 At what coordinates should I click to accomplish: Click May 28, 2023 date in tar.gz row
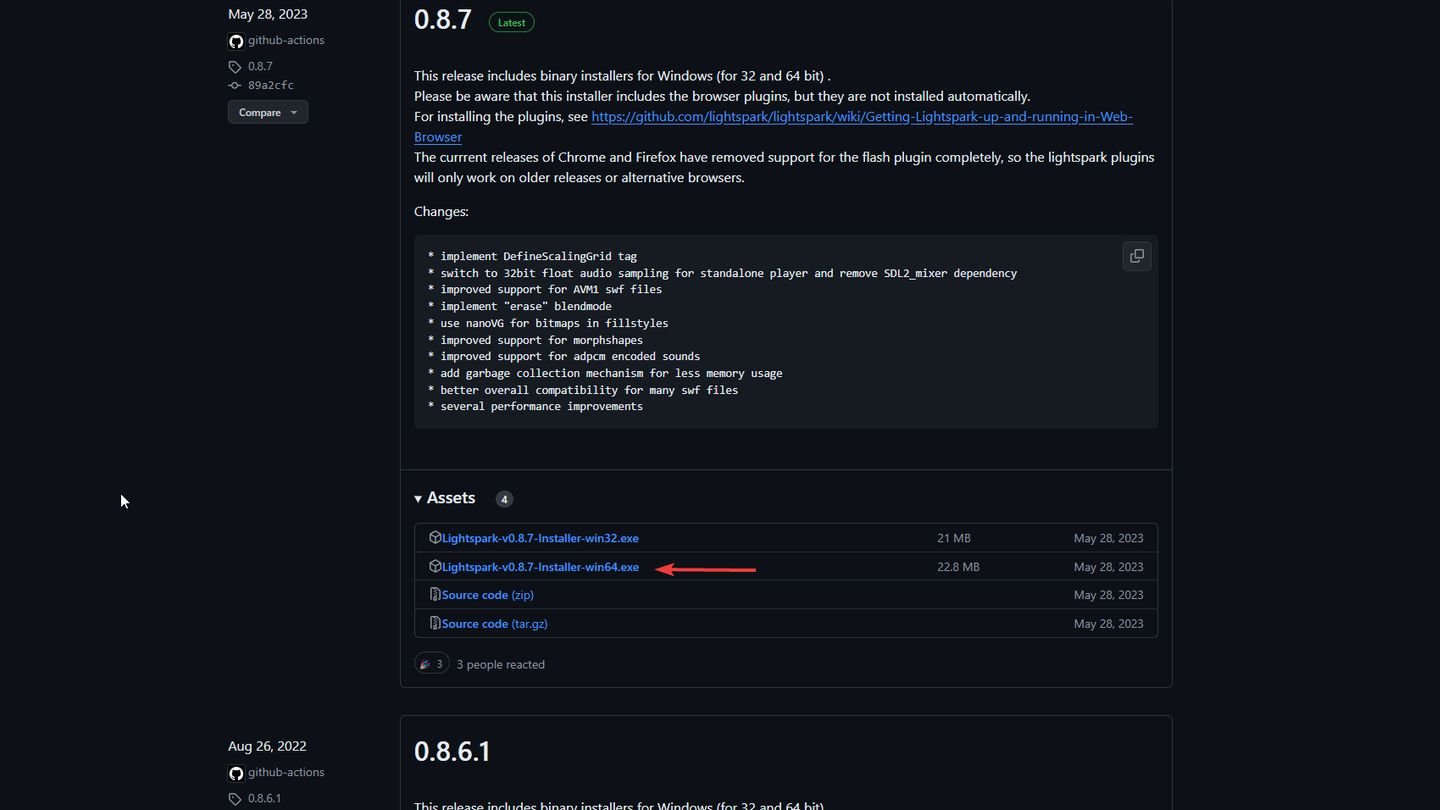[x=1109, y=624]
